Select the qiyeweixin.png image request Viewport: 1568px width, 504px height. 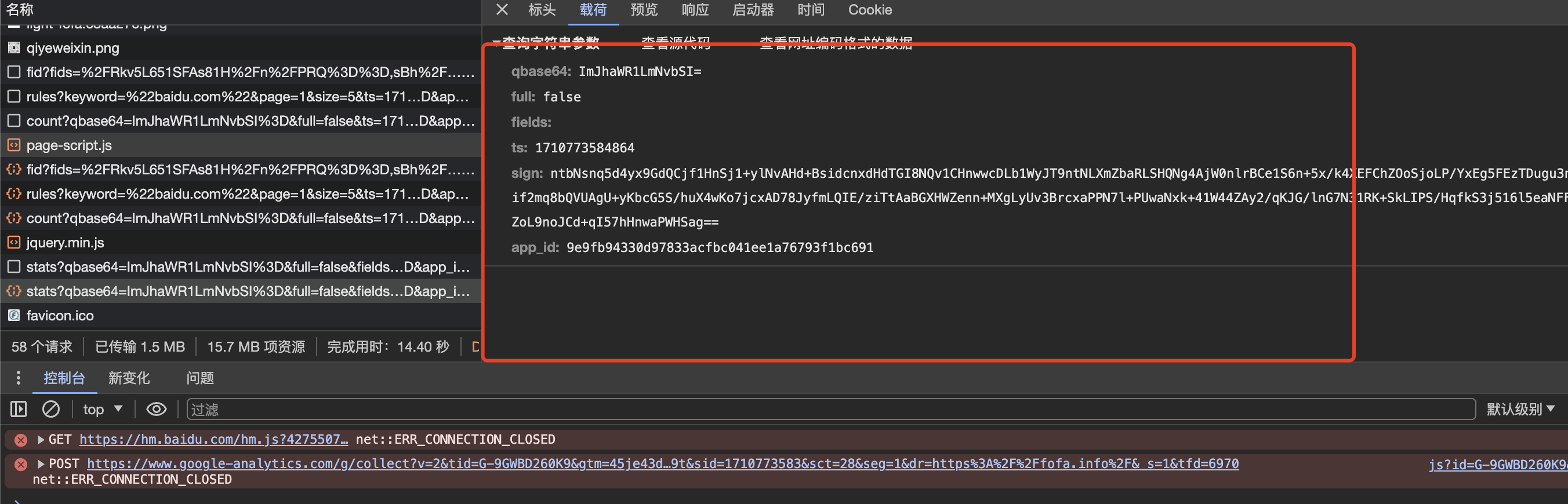[x=72, y=48]
